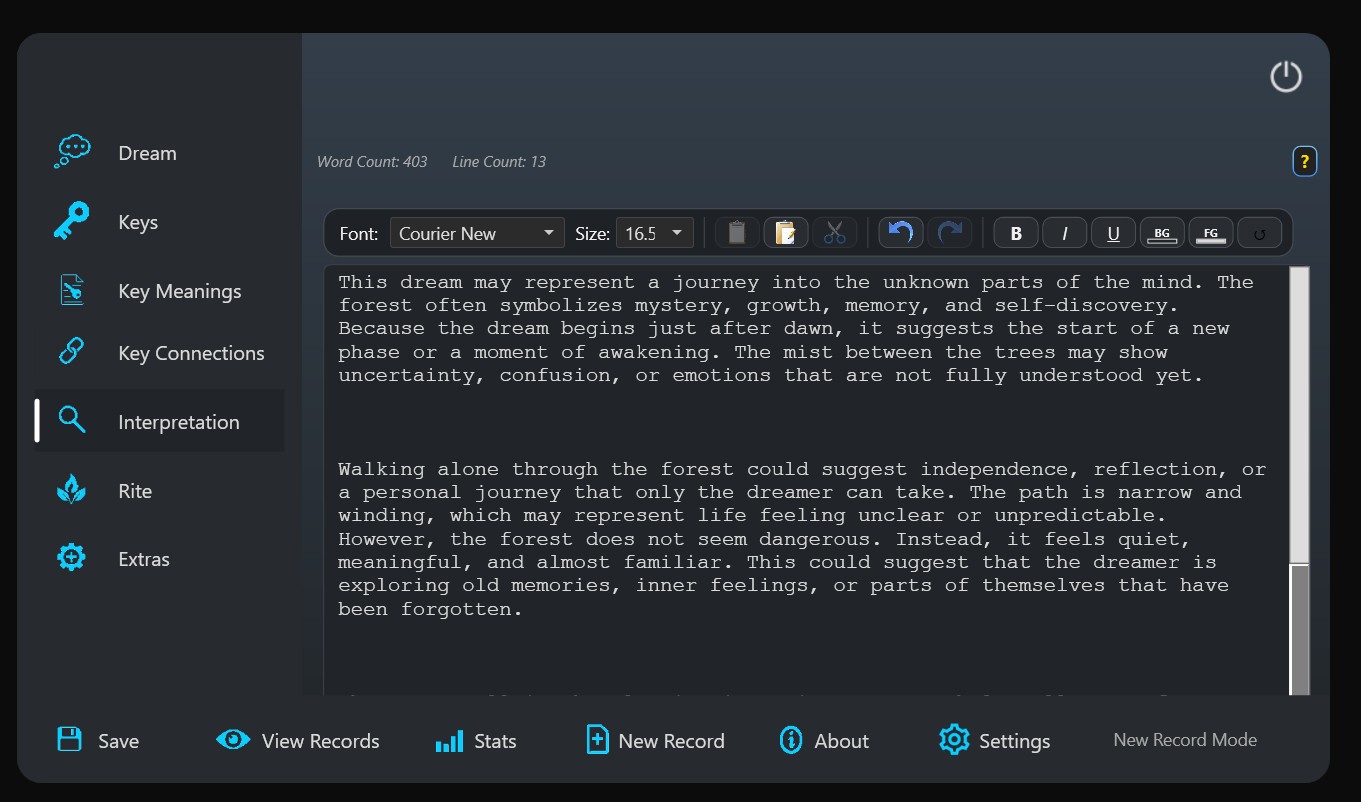Open the Rite section

[159, 491]
